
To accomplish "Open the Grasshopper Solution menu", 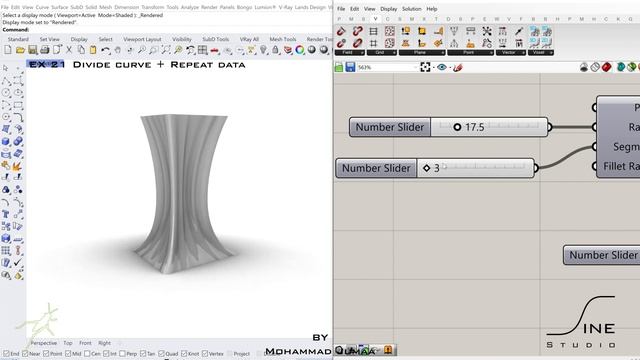I will pos(411,9).
